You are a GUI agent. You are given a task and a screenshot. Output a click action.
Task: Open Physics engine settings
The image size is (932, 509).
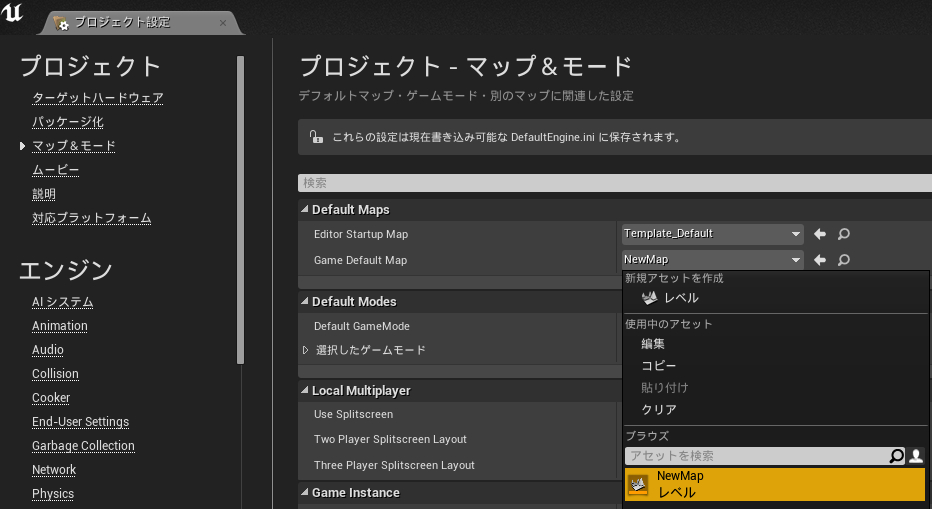[53, 494]
